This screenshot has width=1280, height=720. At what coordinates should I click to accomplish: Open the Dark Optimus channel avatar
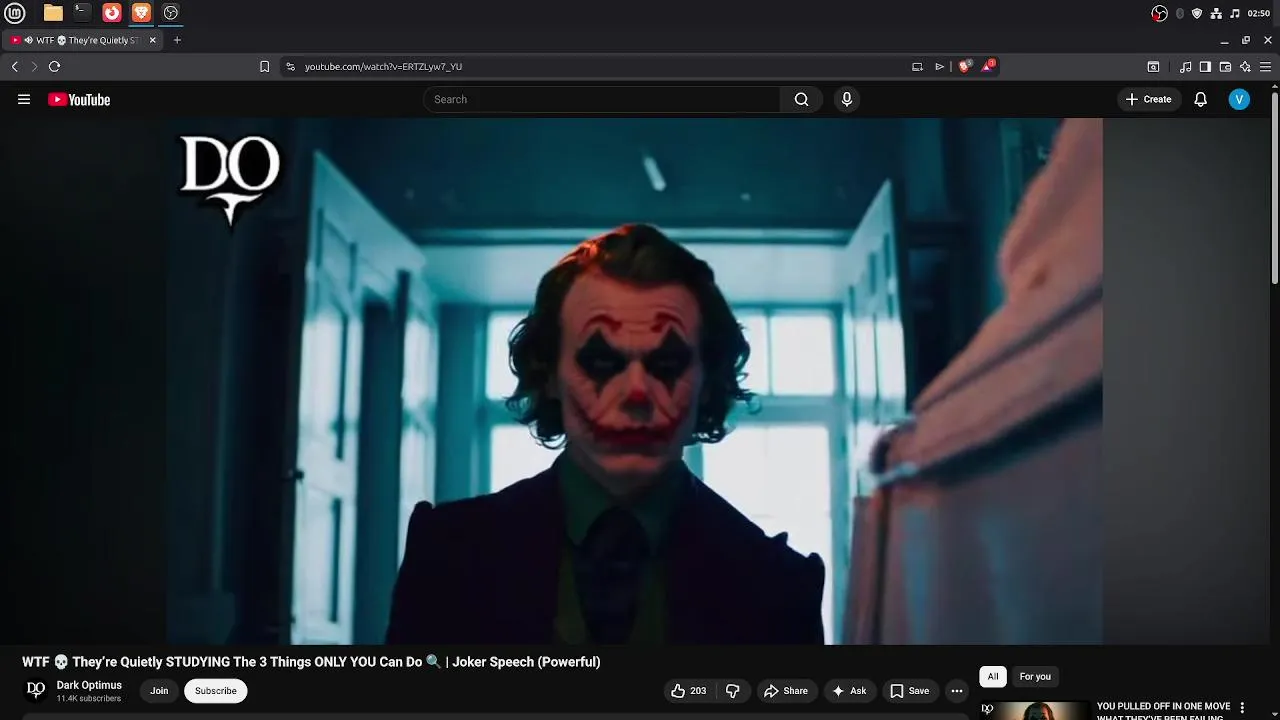[x=36, y=690]
